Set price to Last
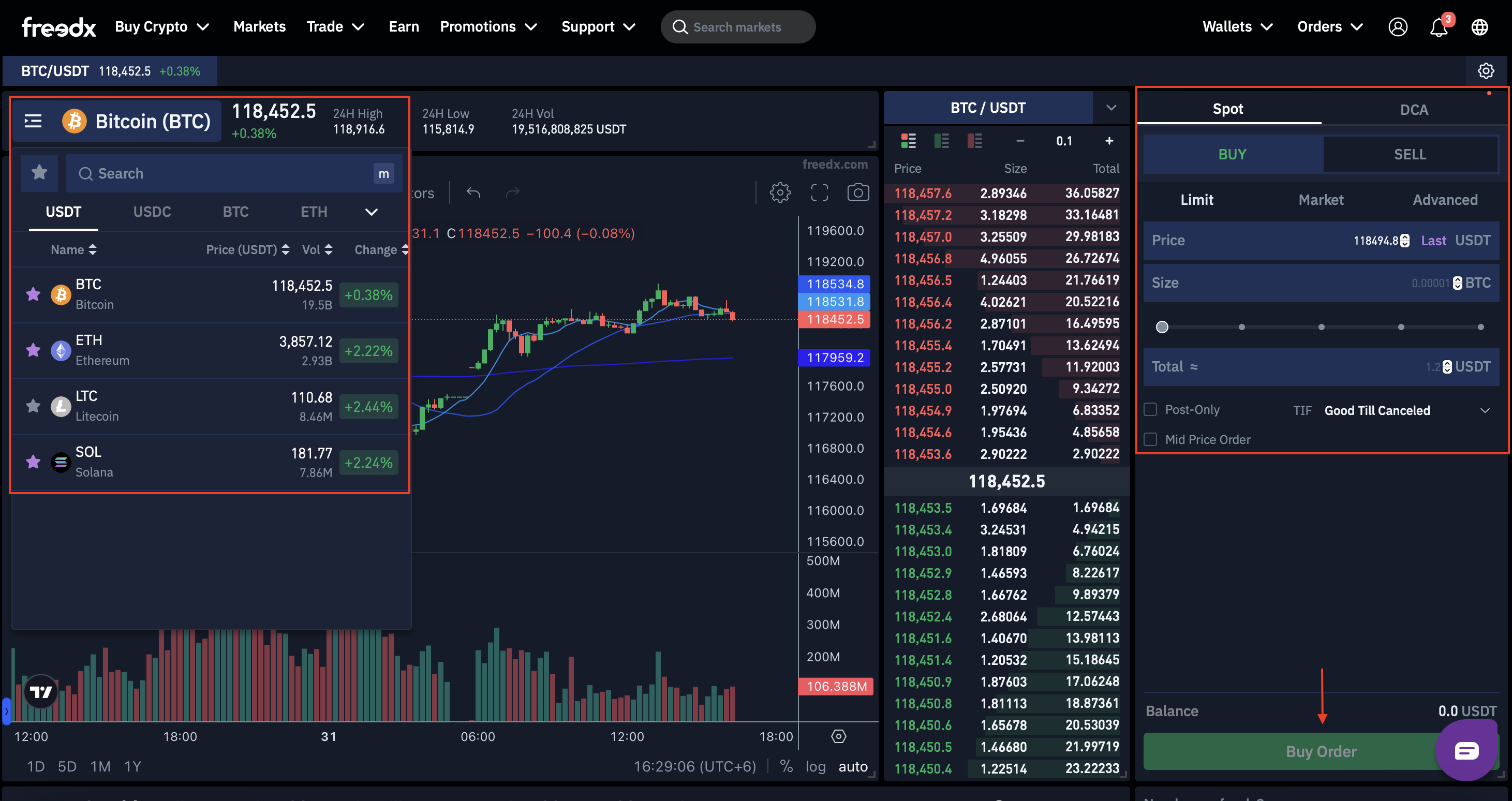This screenshot has width=1512, height=801. (x=1433, y=241)
